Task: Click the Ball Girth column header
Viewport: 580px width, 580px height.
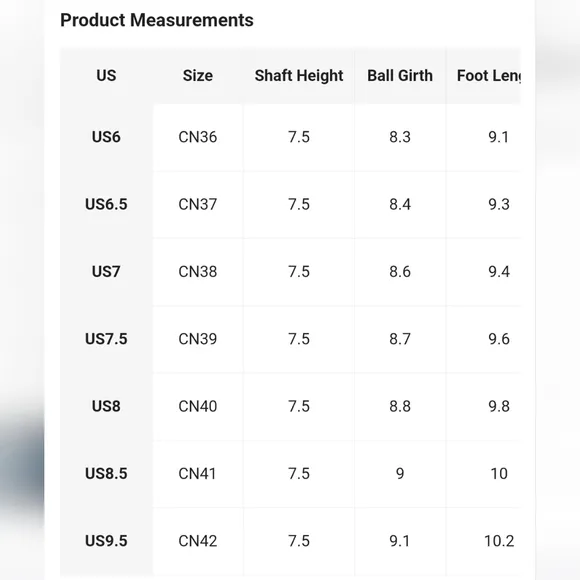Action: click(x=400, y=75)
